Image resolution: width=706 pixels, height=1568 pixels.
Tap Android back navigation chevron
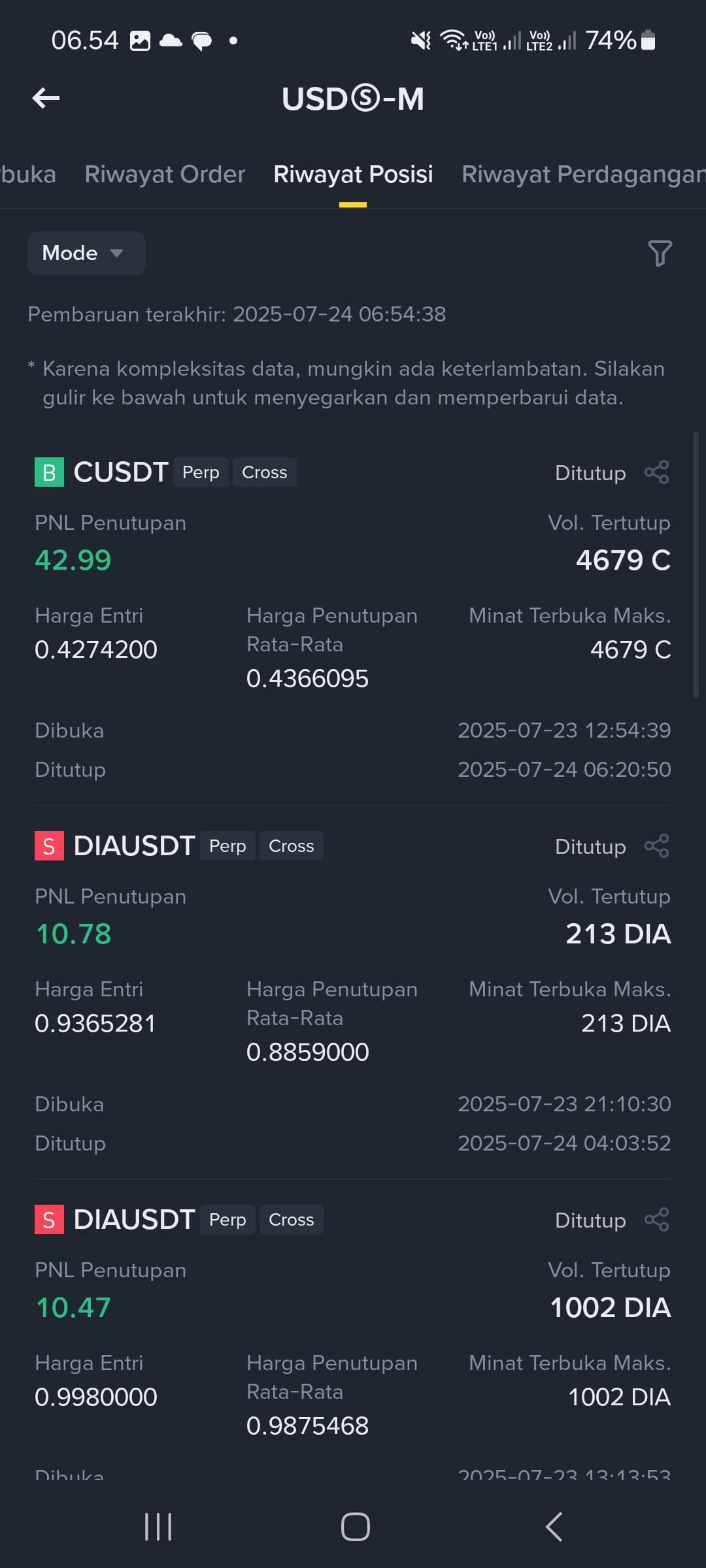(x=554, y=1527)
